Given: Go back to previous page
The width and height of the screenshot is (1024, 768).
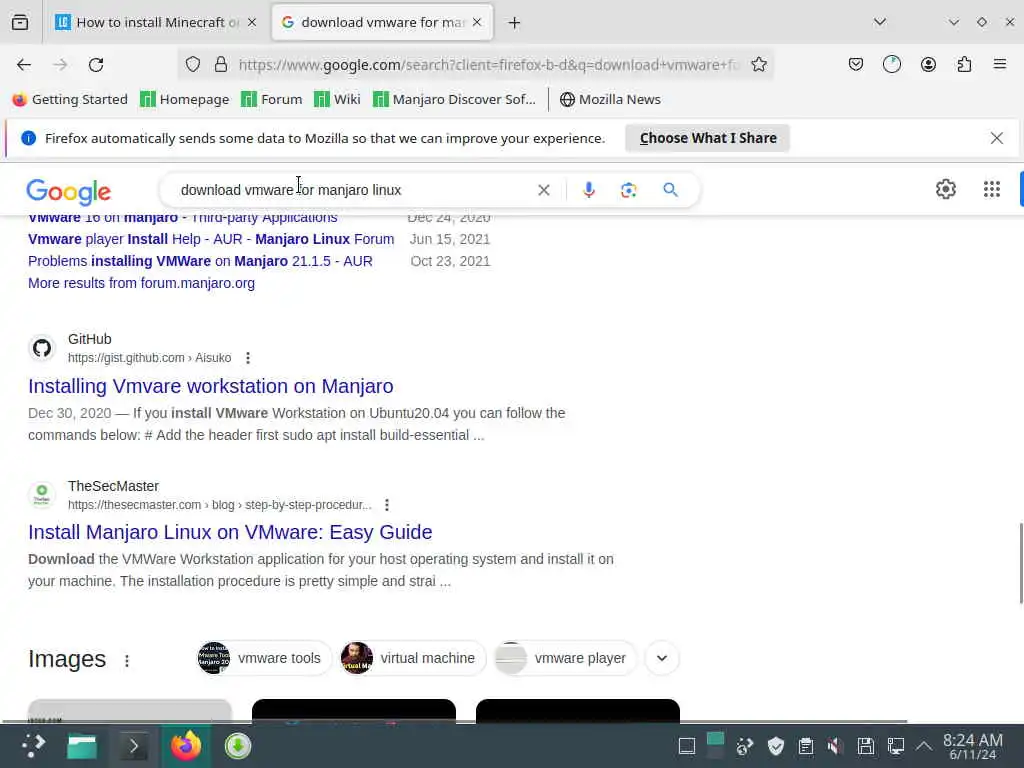Looking at the screenshot, I should (x=24, y=65).
